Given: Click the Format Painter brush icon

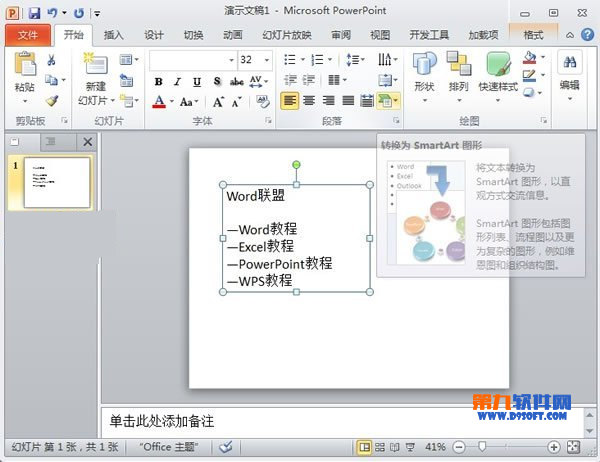Looking at the screenshot, I should click(52, 100).
